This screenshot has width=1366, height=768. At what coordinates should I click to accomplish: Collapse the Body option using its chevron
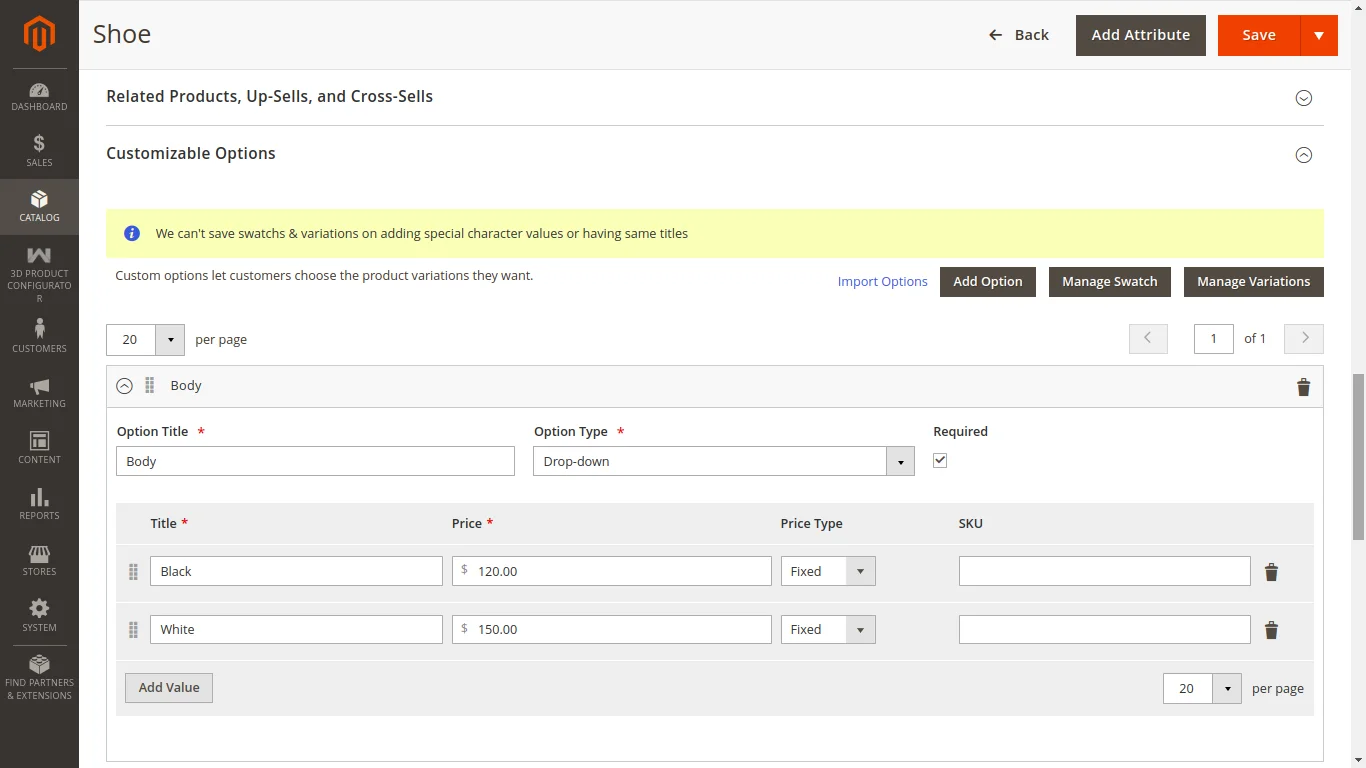(124, 386)
